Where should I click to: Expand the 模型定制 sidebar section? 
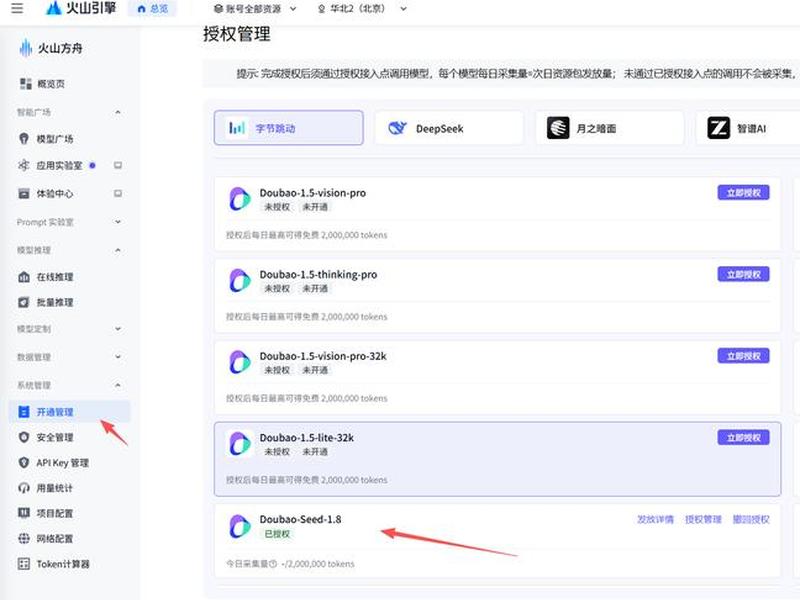point(118,329)
